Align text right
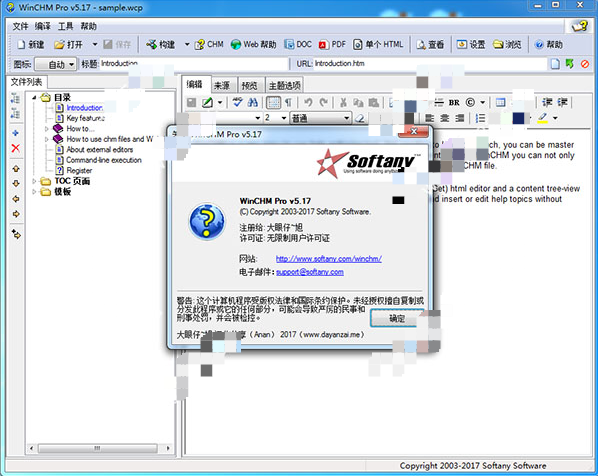The image size is (598, 476). click(x=460, y=118)
